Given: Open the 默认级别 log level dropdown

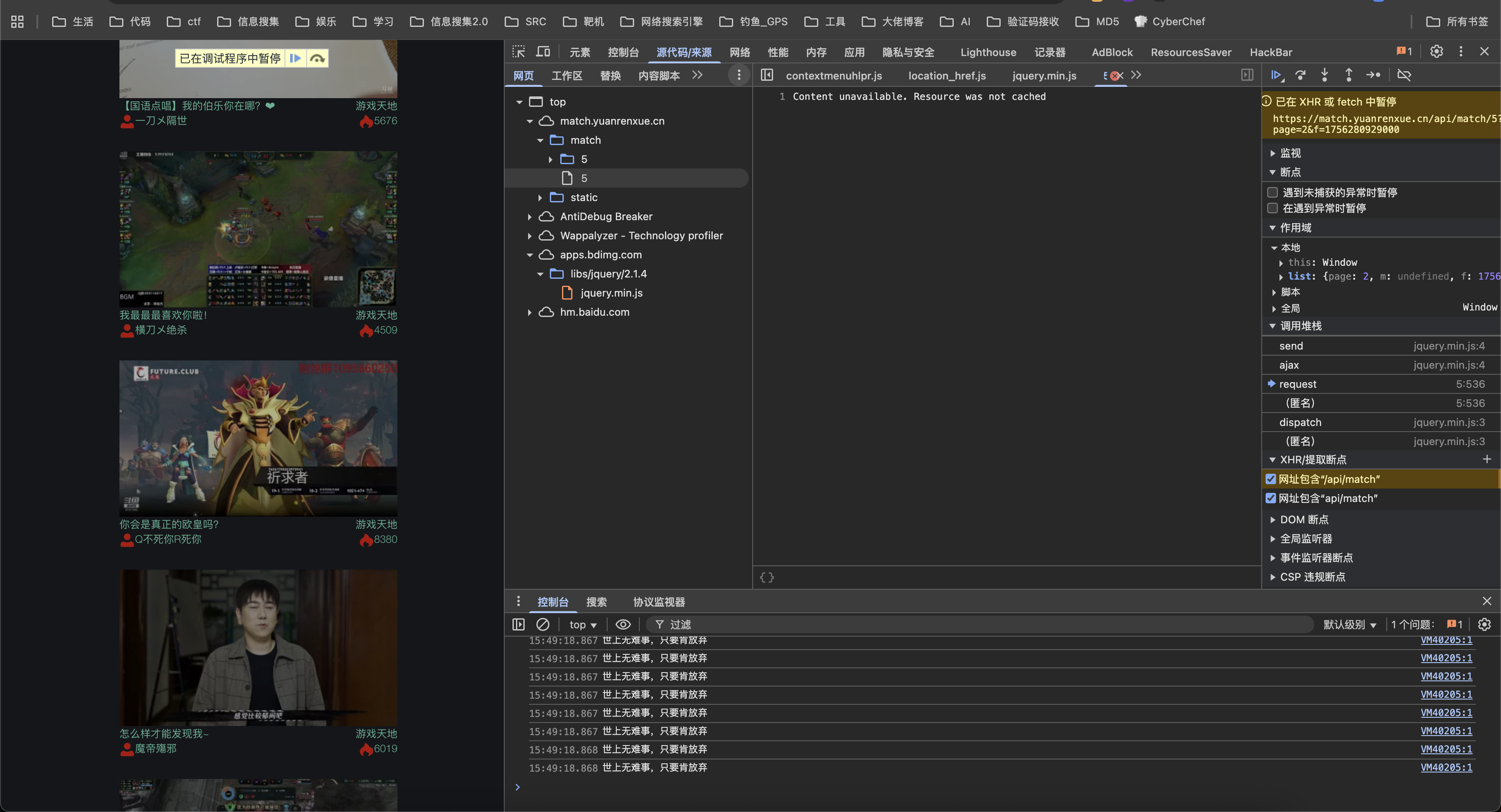Looking at the screenshot, I should coord(1349,624).
